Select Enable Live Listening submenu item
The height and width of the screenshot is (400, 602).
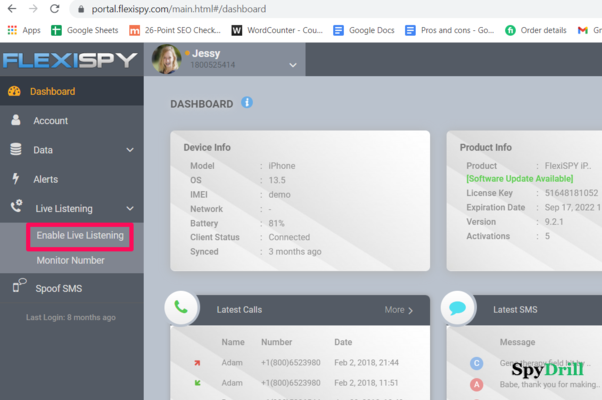pos(80,236)
